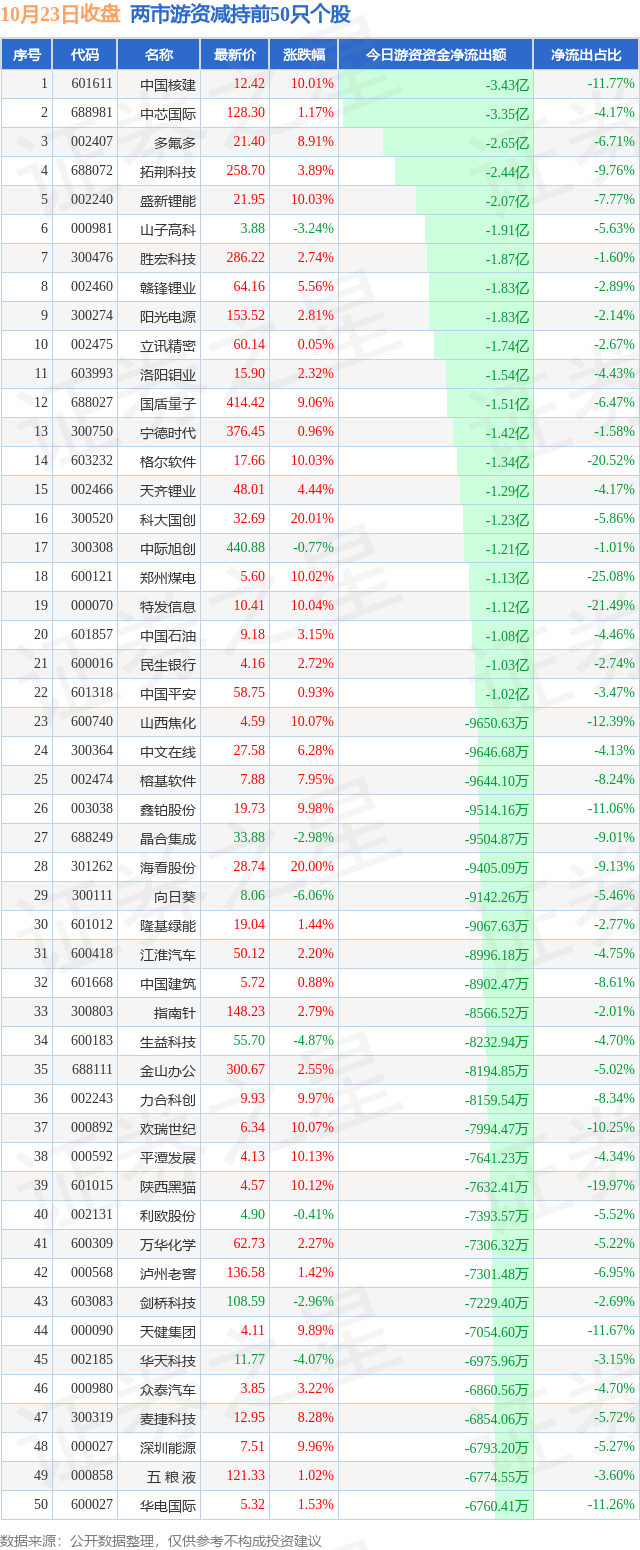Select stock name 特发信息
This screenshot has height=1550, width=640.
(168, 606)
